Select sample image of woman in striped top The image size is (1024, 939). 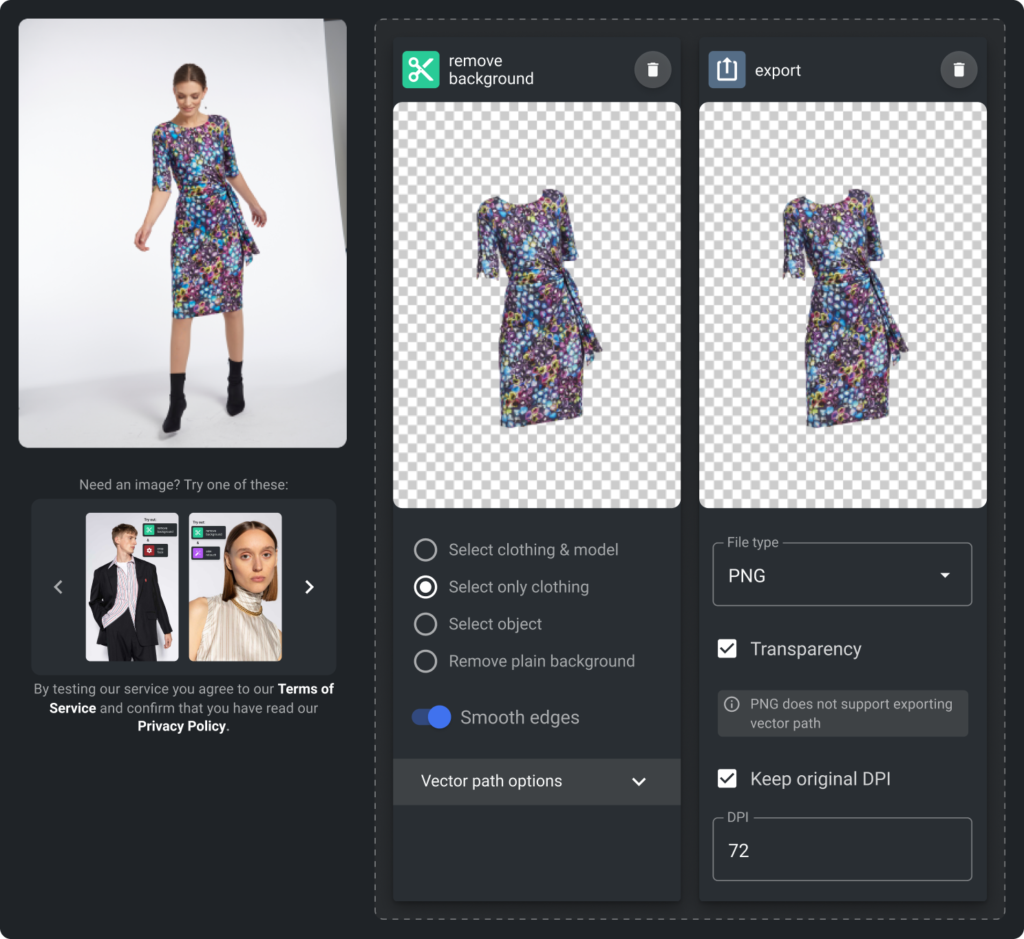tap(235, 587)
